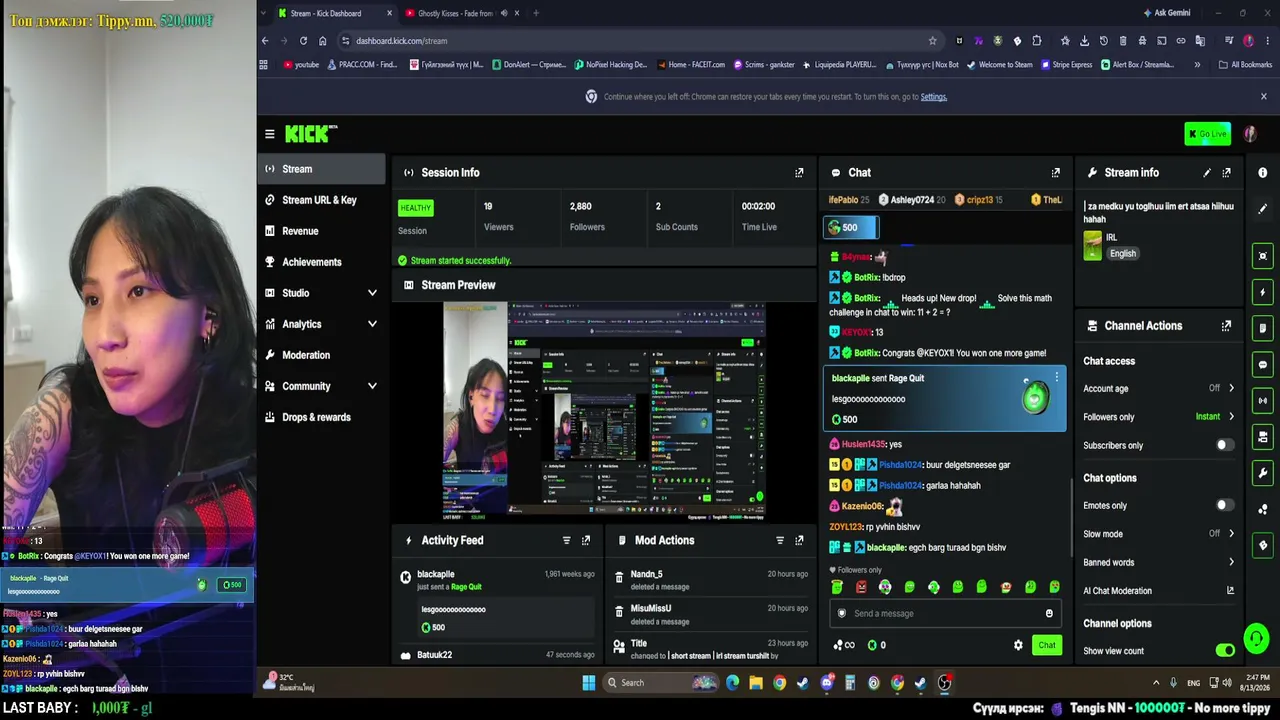The height and width of the screenshot is (720, 1280).
Task: Open Account age settings
Action: coord(1159,388)
